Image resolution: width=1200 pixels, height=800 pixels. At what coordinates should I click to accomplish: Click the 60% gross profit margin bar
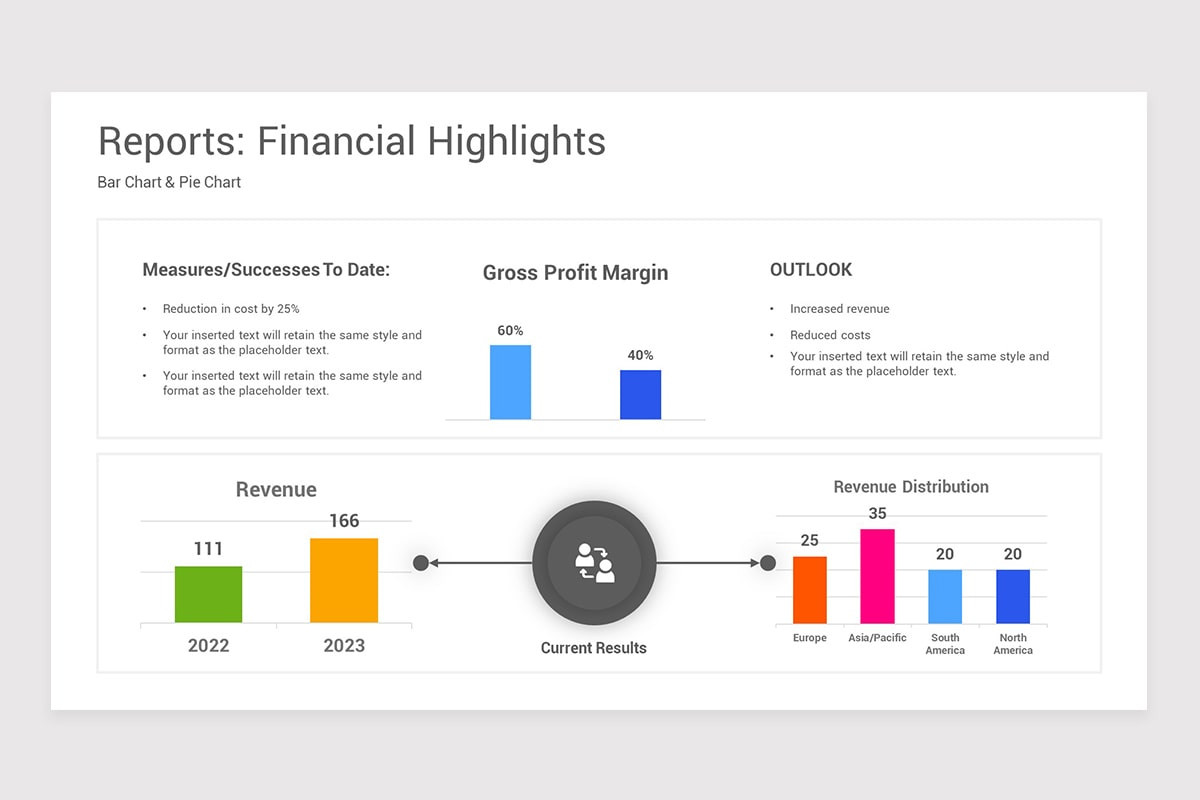click(510, 381)
